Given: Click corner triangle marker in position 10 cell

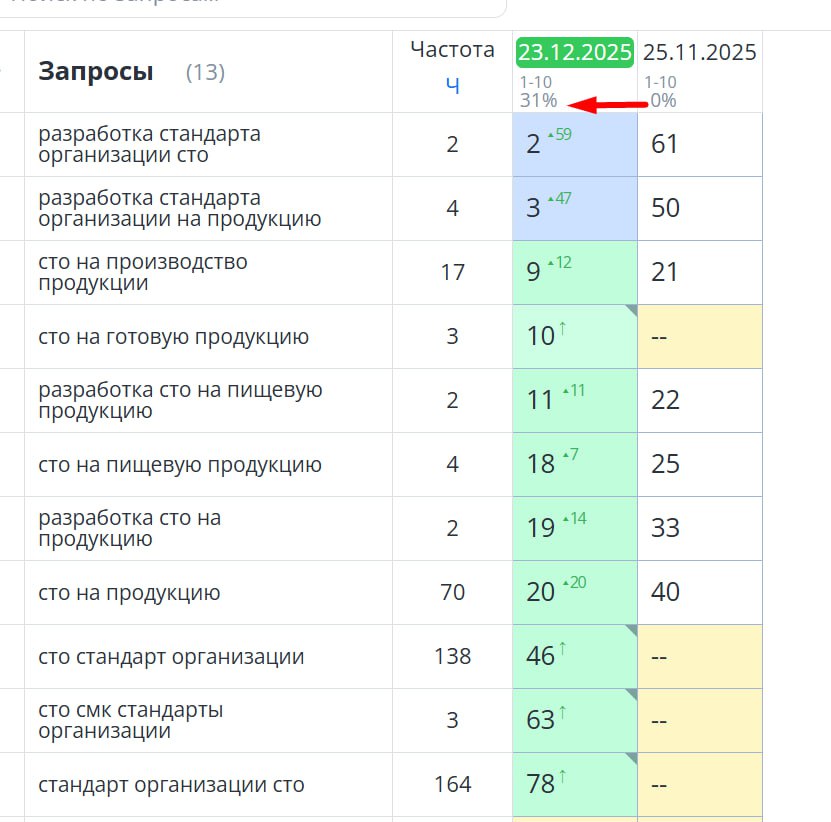Looking at the screenshot, I should [x=631, y=311].
